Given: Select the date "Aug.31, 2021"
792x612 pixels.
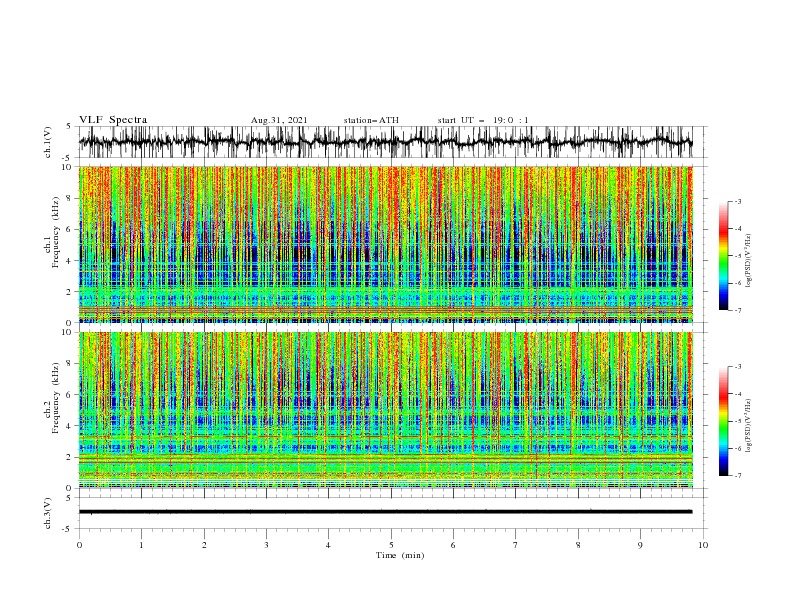Looking at the screenshot, I should pyautogui.click(x=279, y=120).
